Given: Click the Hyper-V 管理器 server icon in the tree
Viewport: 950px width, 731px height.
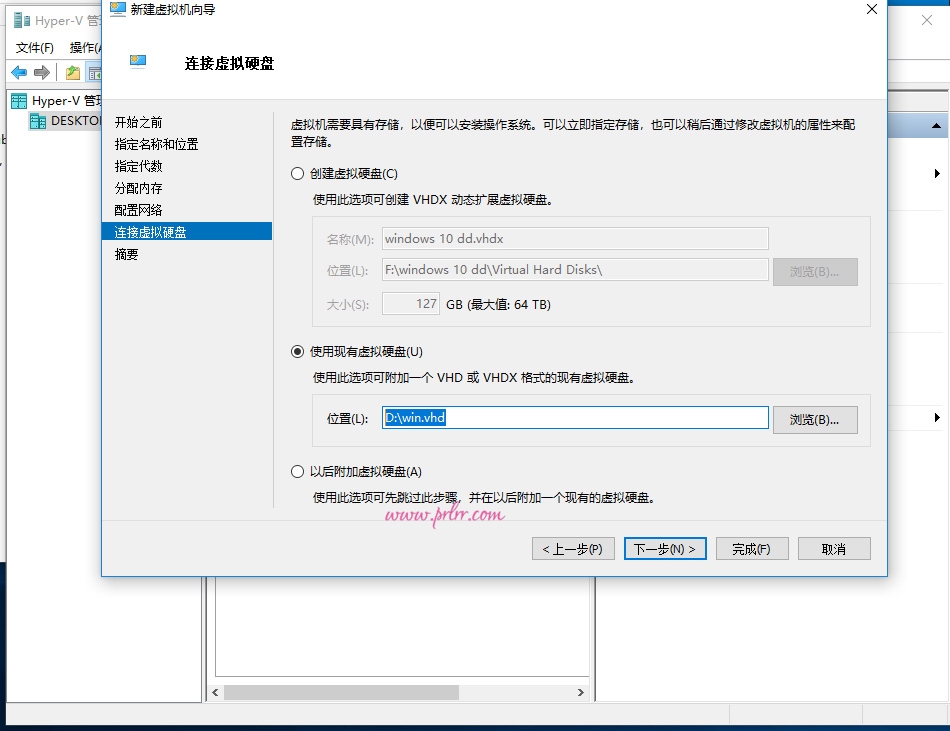Looking at the screenshot, I should [x=19, y=100].
